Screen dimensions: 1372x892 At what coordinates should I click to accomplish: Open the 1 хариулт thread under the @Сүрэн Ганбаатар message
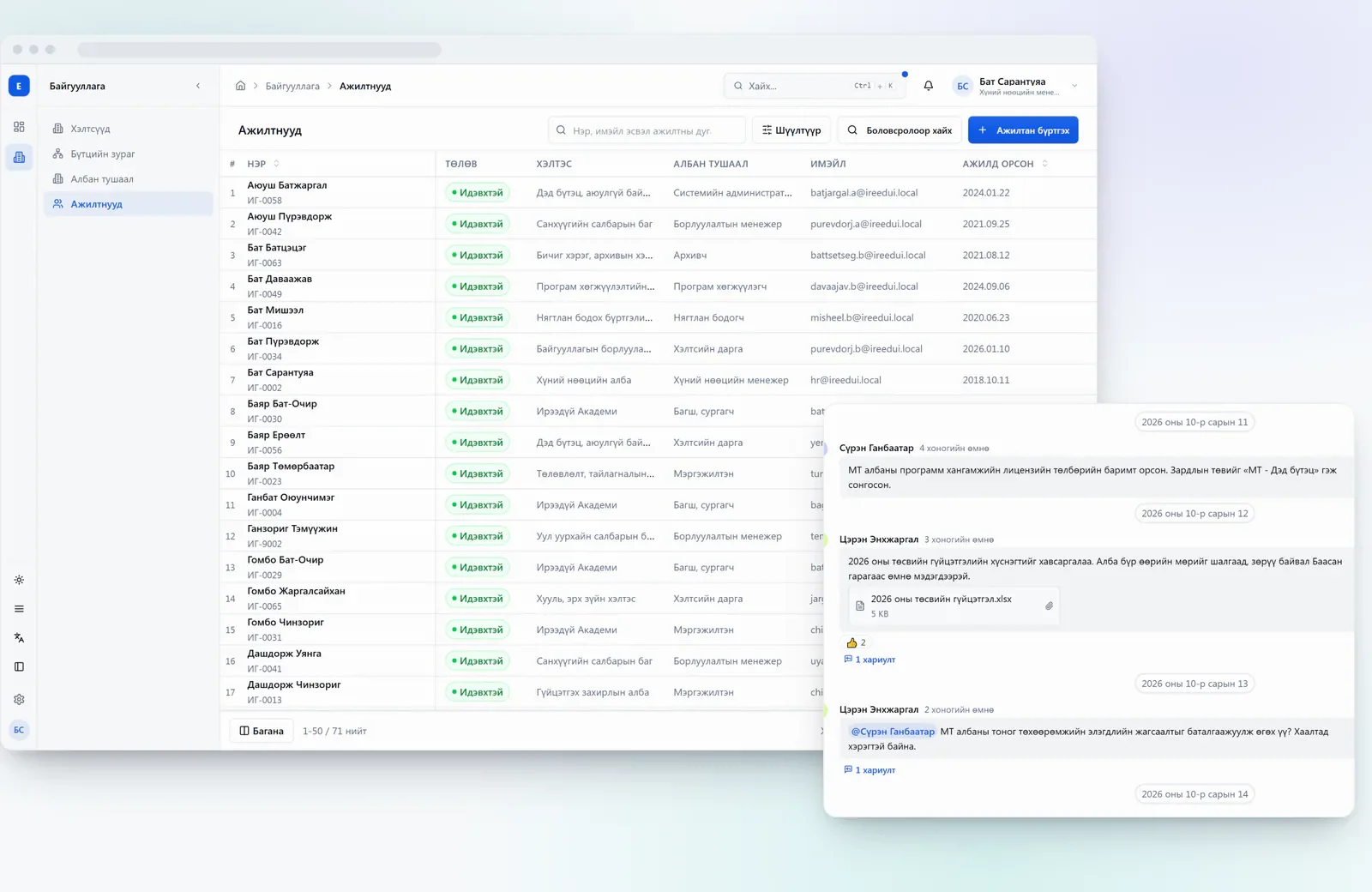point(870,770)
